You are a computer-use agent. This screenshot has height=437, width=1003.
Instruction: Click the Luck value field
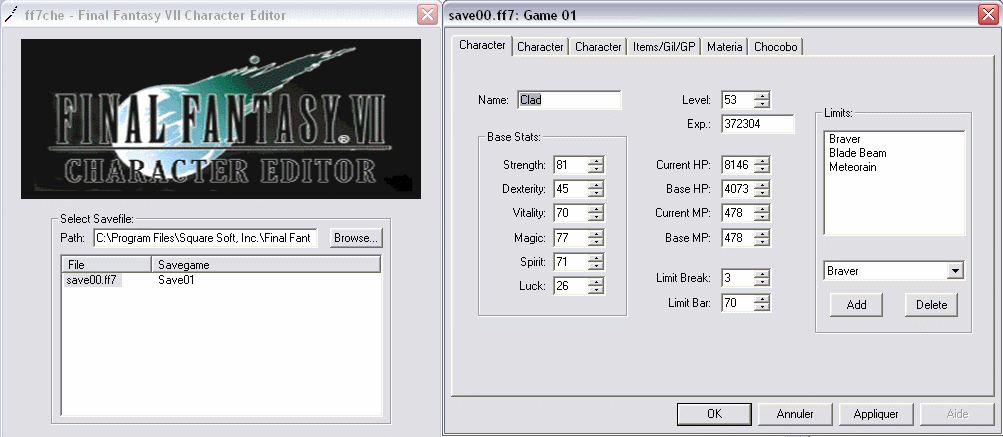571,285
